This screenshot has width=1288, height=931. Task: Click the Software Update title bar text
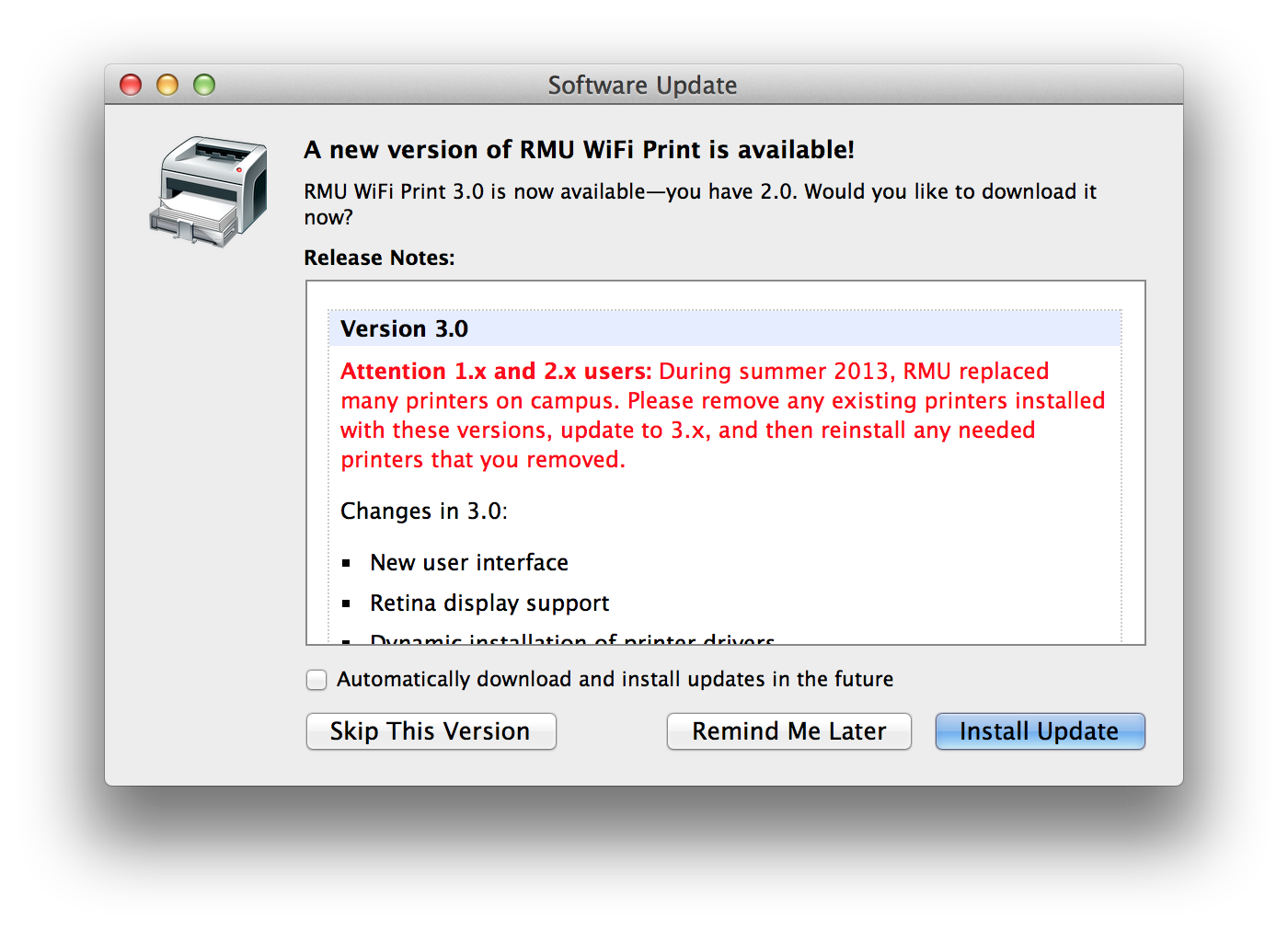[642, 86]
